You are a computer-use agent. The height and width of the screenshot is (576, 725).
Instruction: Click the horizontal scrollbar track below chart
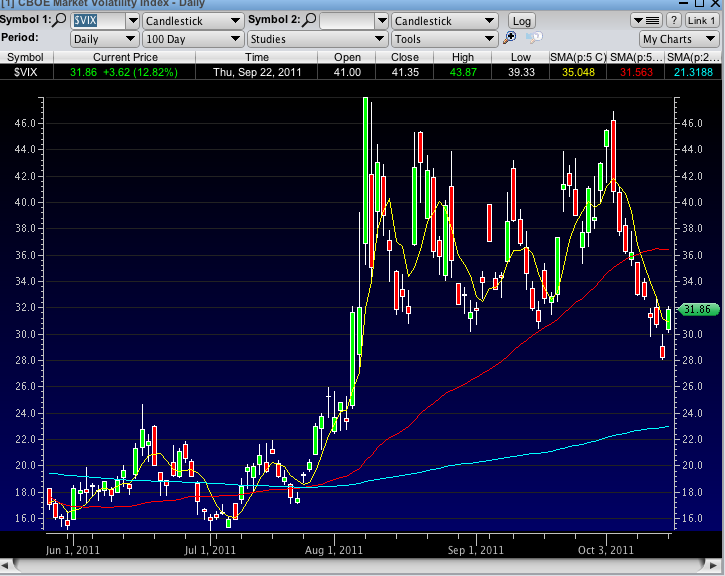360,567
